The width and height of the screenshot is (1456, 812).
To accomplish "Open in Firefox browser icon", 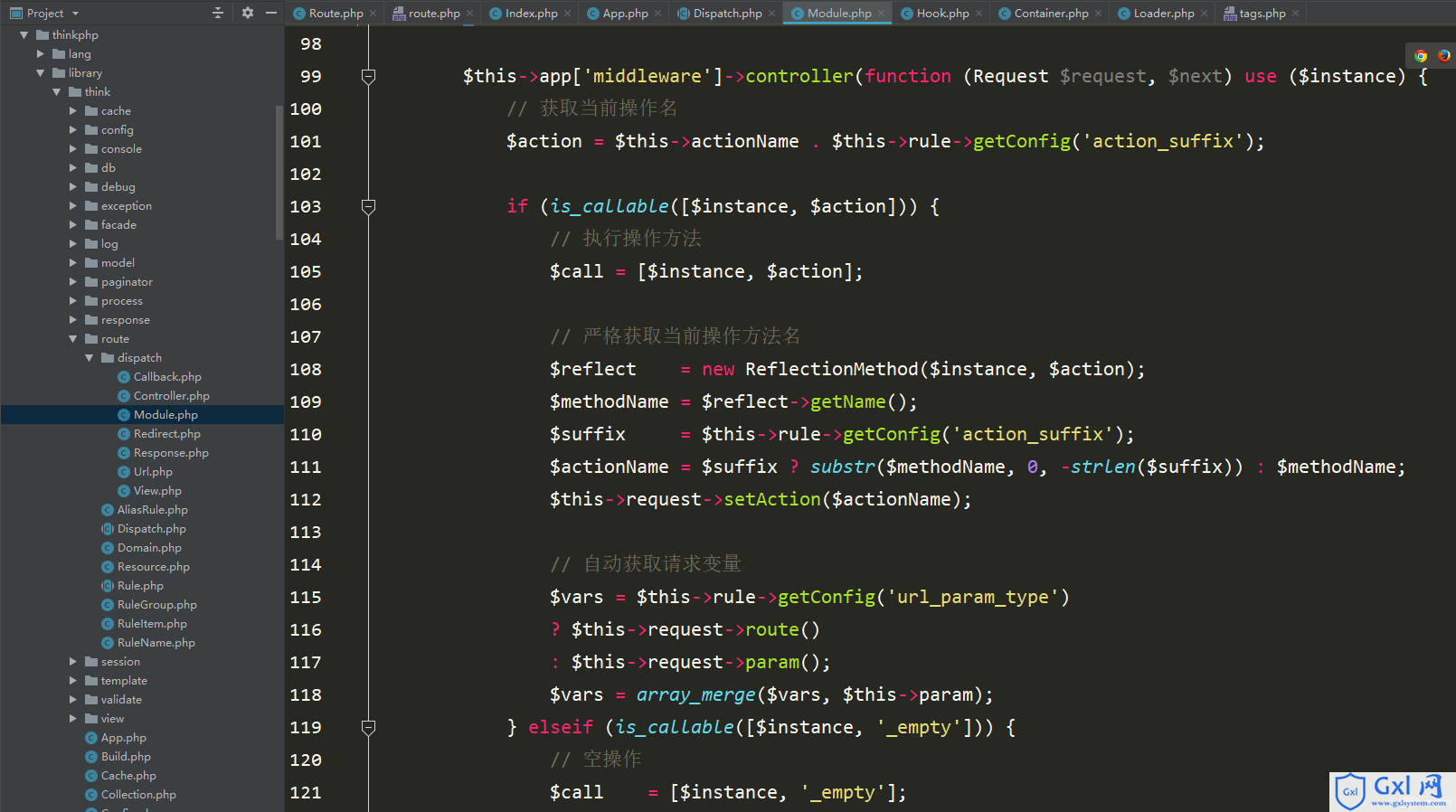I will [x=1443, y=56].
